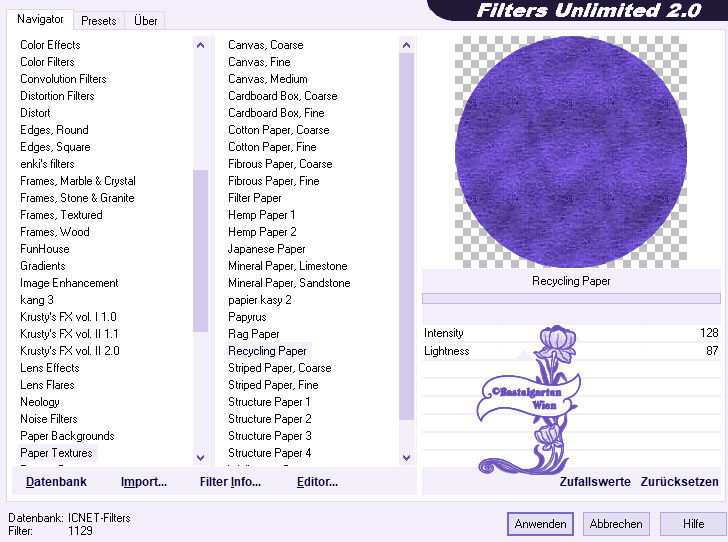Select Structure Paper 3 filter
The height and width of the screenshot is (542, 728).
[x=269, y=436]
